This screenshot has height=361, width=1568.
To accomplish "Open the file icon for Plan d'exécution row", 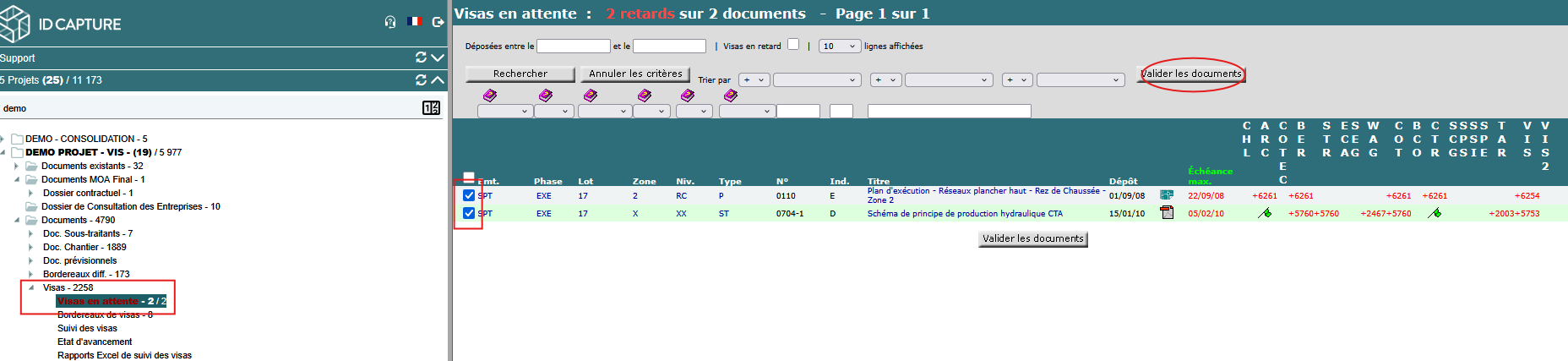I will point(1167,195).
